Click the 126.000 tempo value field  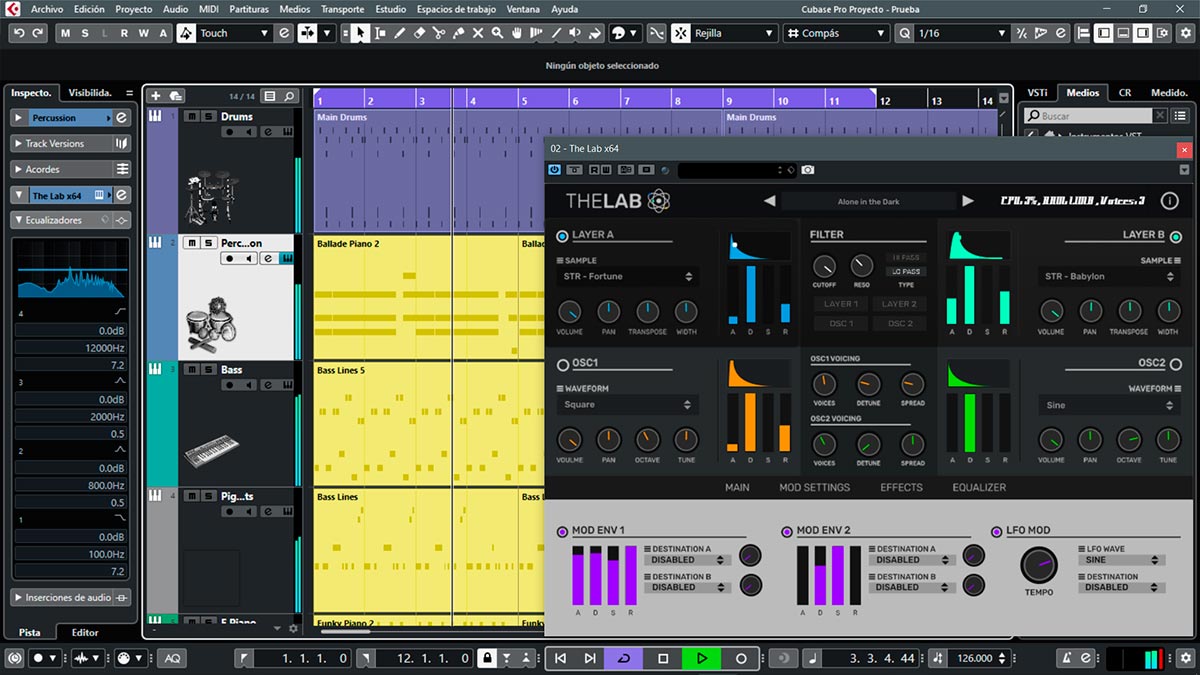point(976,658)
